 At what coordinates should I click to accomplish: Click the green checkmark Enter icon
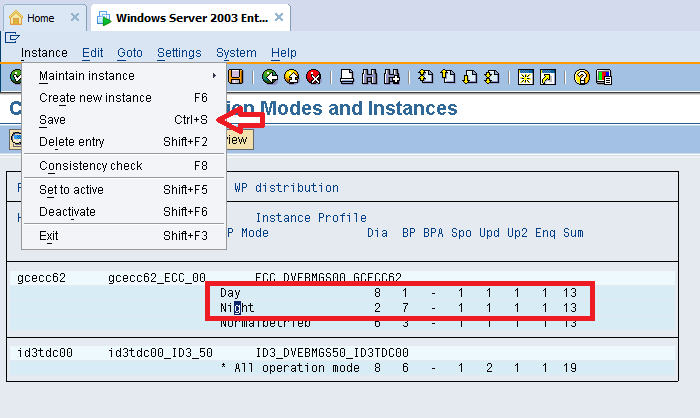click(16, 77)
